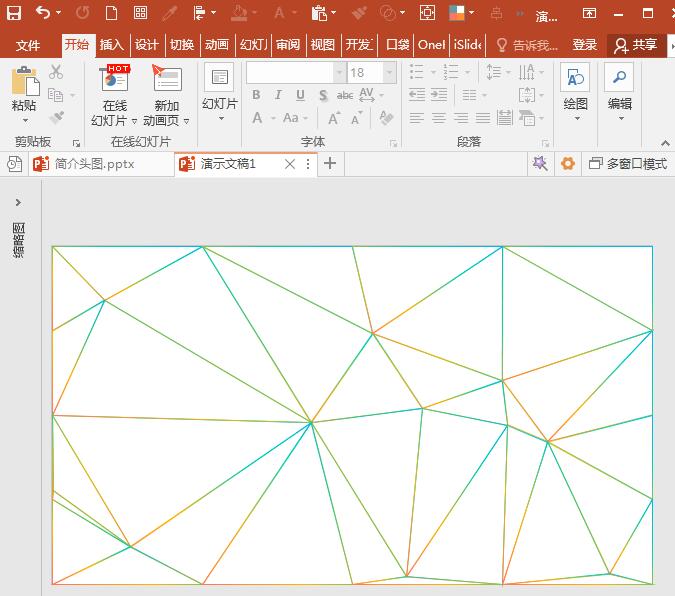675x596 pixels.
Task: Click the 登录 login button
Action: pos(585,45)
